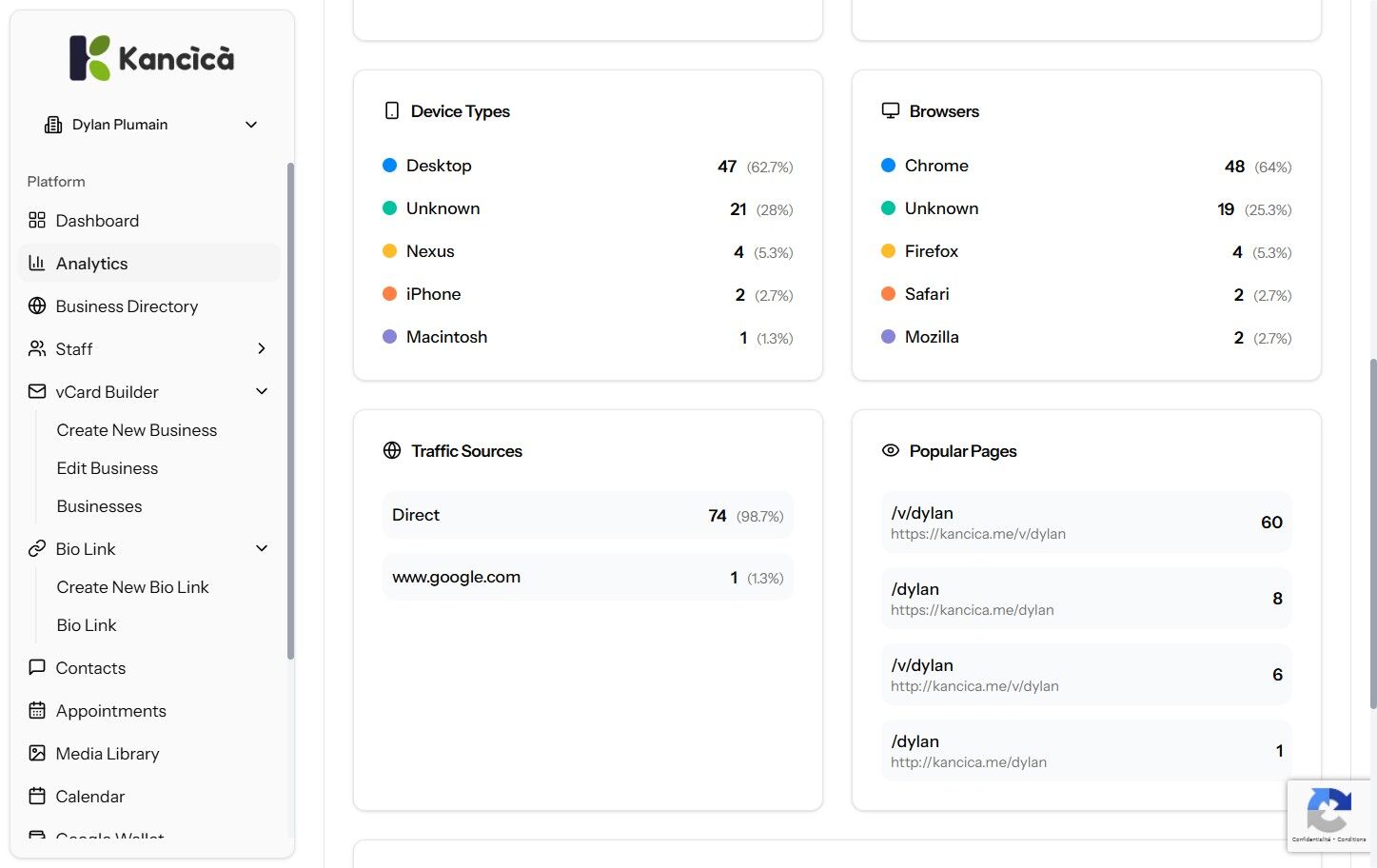Open Create New Bio Link
Screen dimensions: 1377x868
tap(132, 587)
